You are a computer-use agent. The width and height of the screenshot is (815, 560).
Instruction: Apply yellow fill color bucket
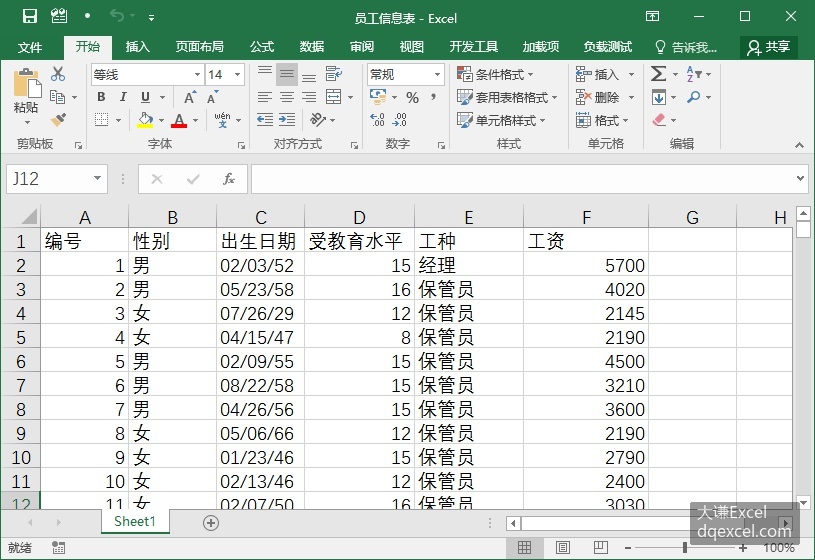pyautogui.click(x=145, y=120)
